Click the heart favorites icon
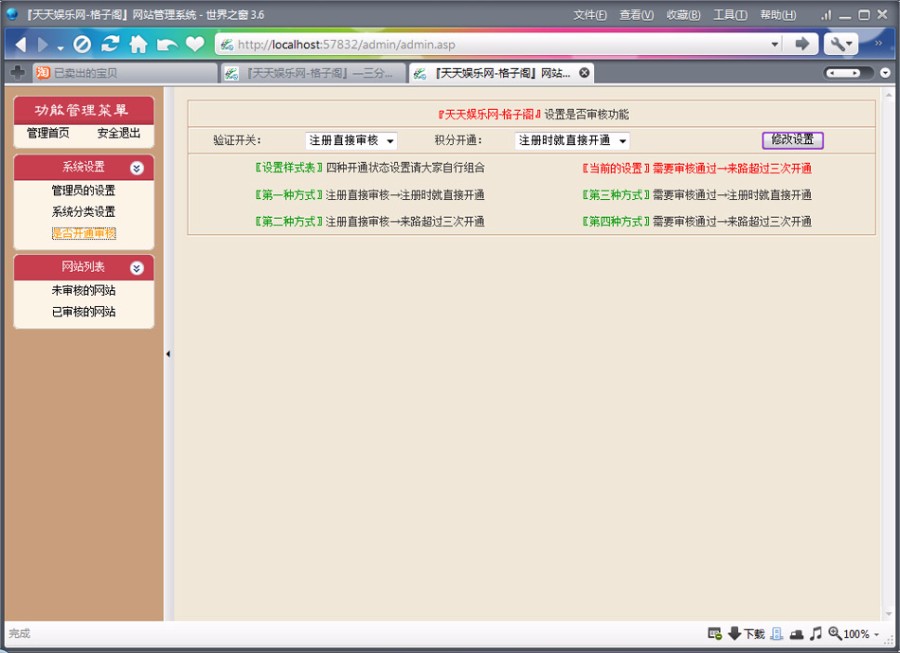Viewport: 900px width, 653px height. (x=193, y=44)
